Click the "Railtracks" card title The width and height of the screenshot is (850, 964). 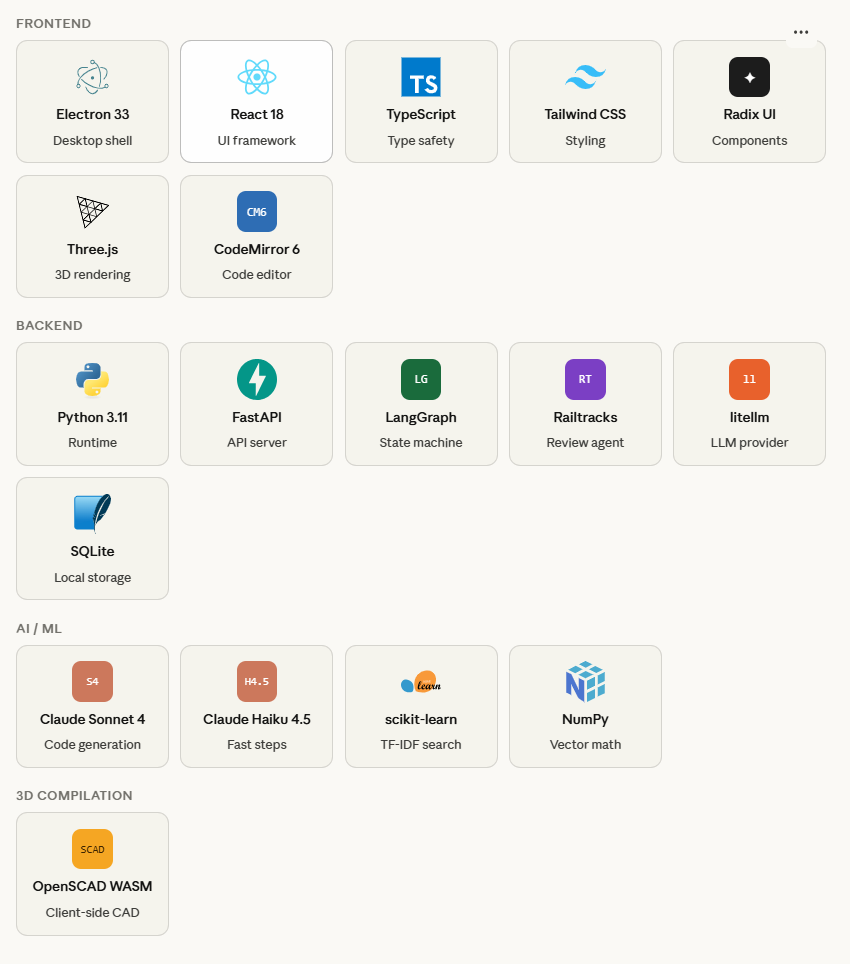click(585, 417)
